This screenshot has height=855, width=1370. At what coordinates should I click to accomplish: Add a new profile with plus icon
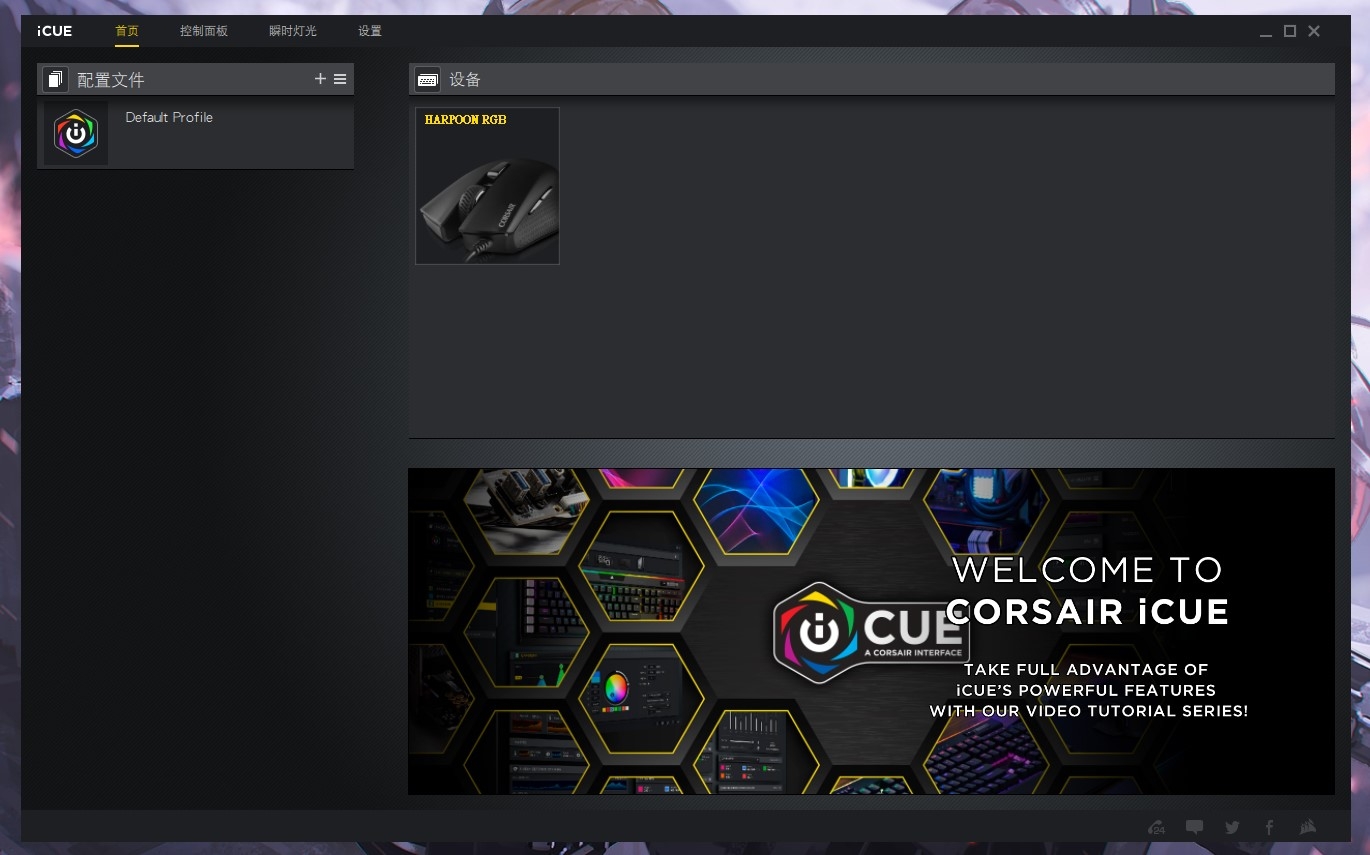click(320, 79)
